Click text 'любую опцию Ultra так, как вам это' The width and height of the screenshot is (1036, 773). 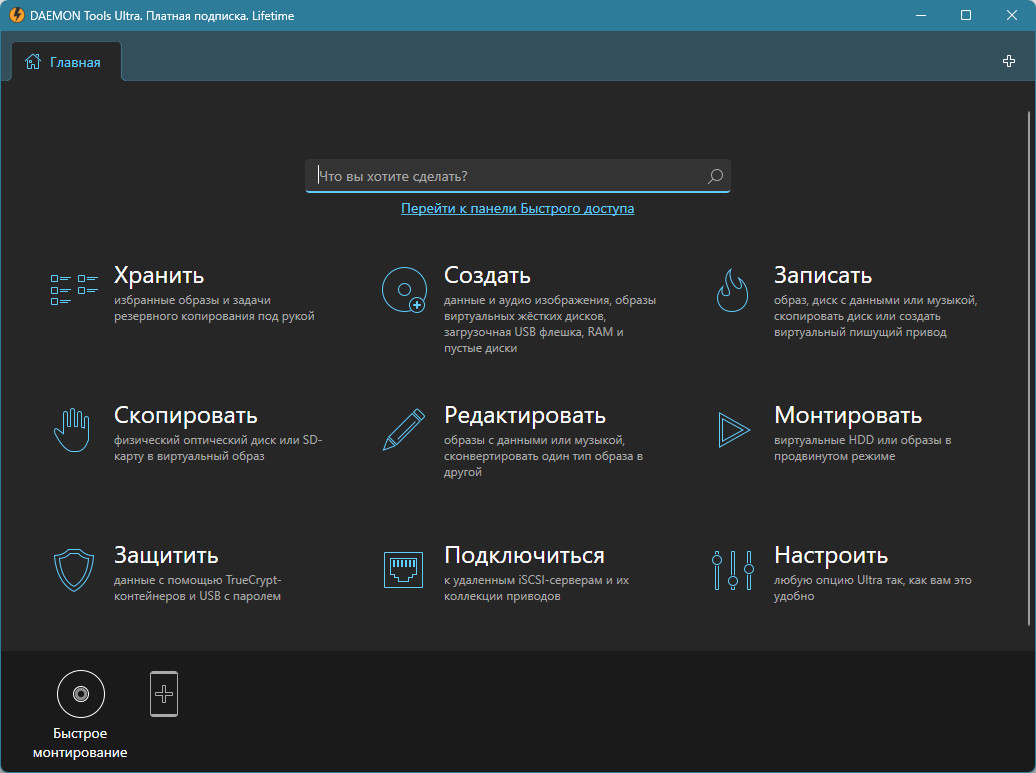point(872,580)
